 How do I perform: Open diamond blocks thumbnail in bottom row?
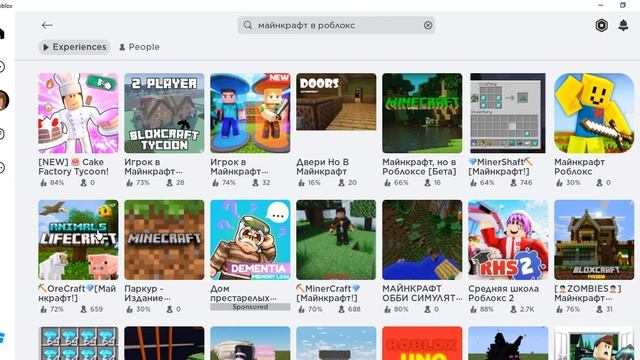click(78, 343)
